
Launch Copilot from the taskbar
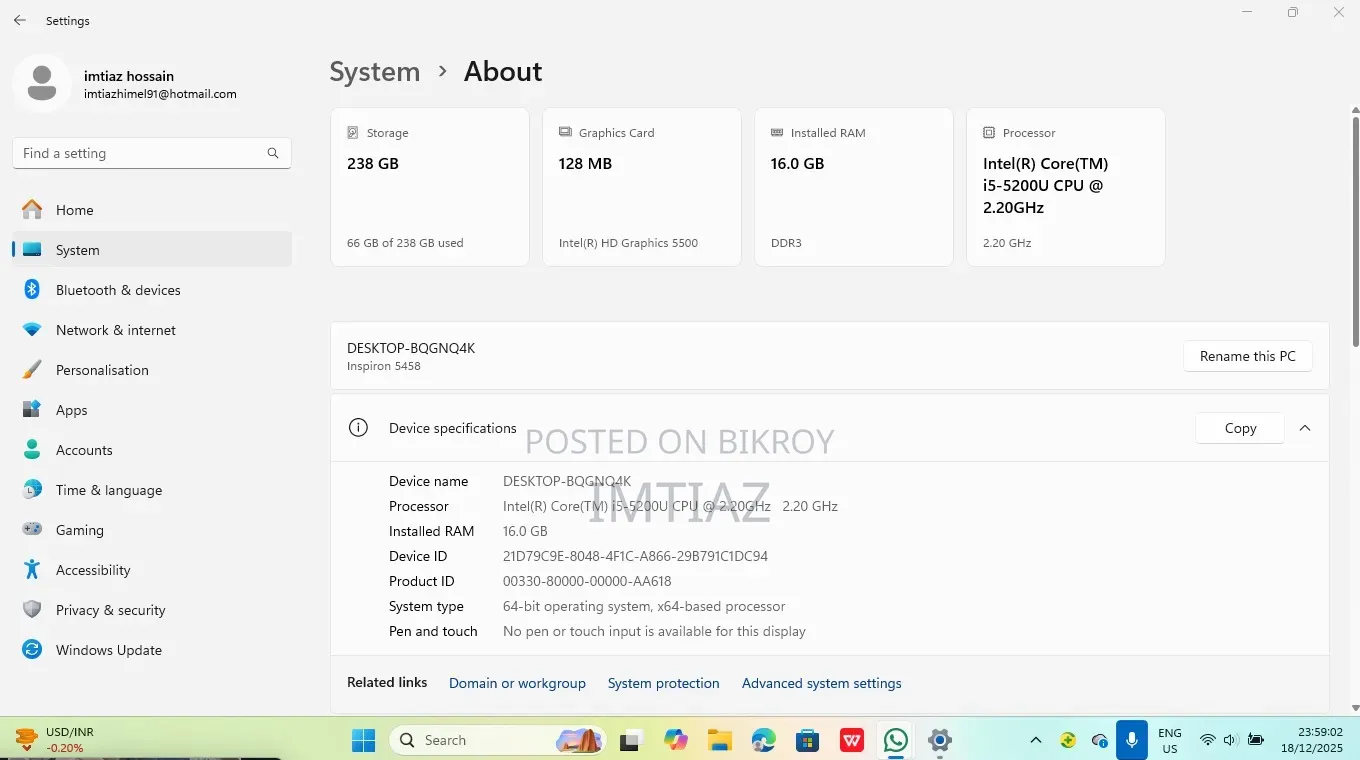(676, 740)
